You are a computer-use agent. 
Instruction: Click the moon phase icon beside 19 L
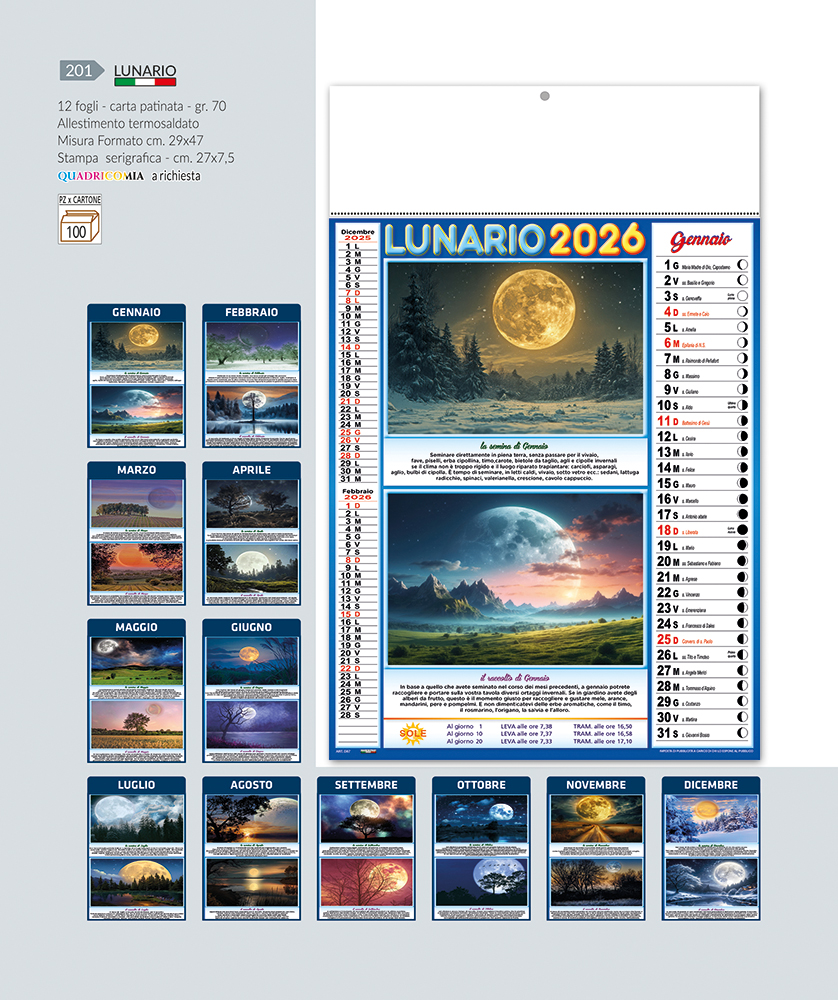[741, 546]
